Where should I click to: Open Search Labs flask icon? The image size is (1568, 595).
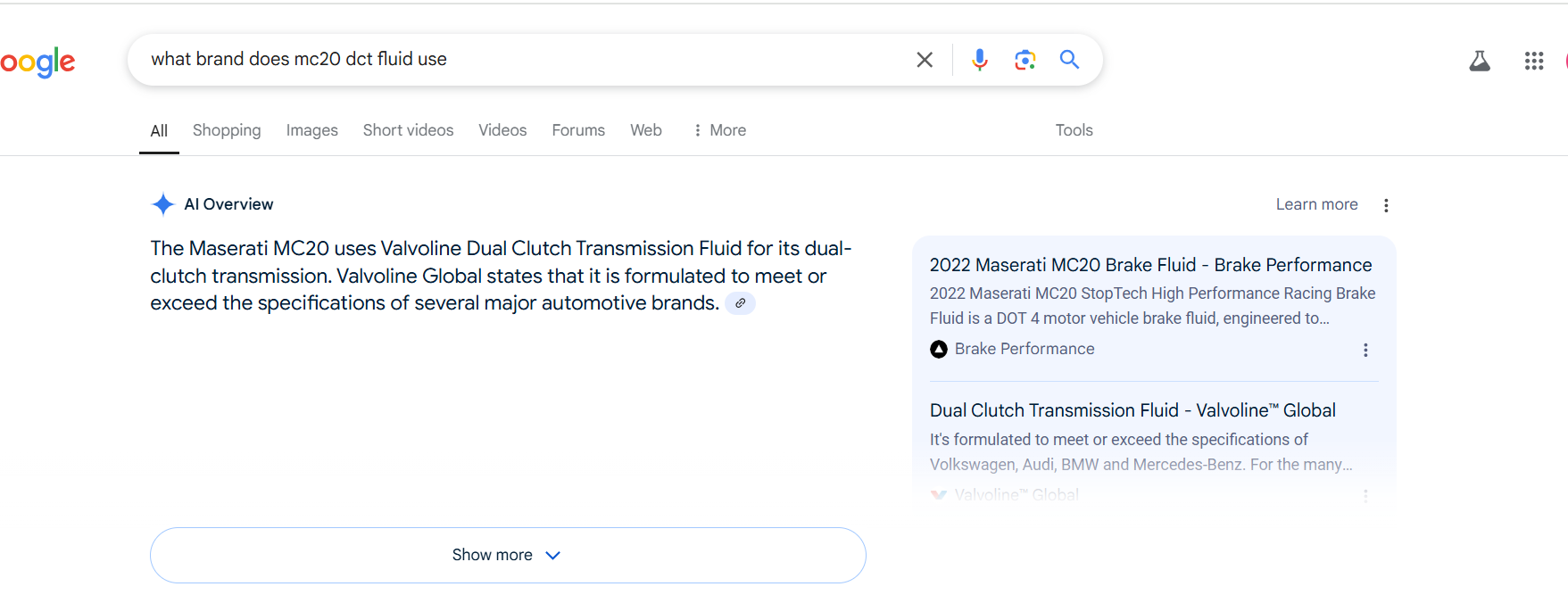pyautogui.click(x=1480, y=61)
